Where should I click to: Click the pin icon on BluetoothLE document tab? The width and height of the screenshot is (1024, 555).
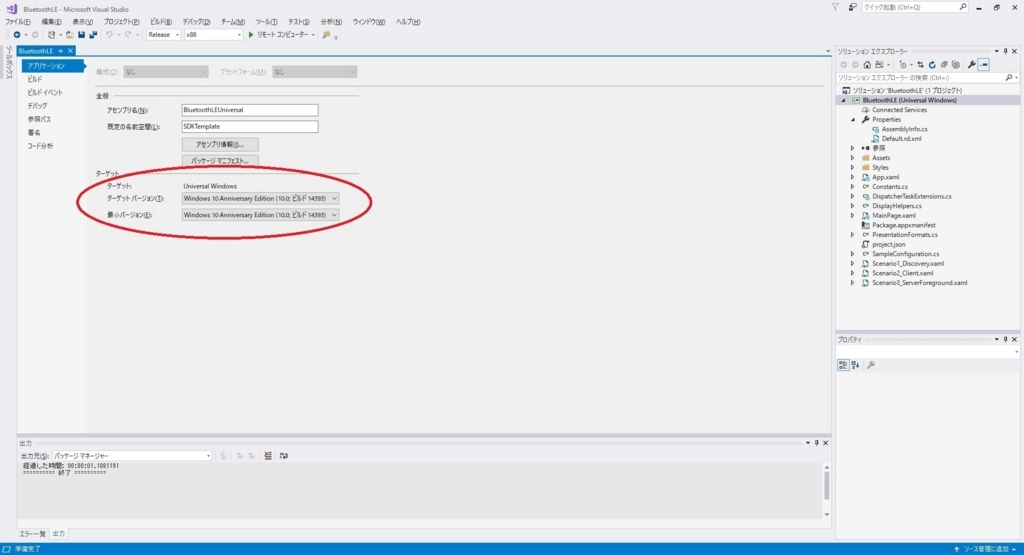pos(61,51)
